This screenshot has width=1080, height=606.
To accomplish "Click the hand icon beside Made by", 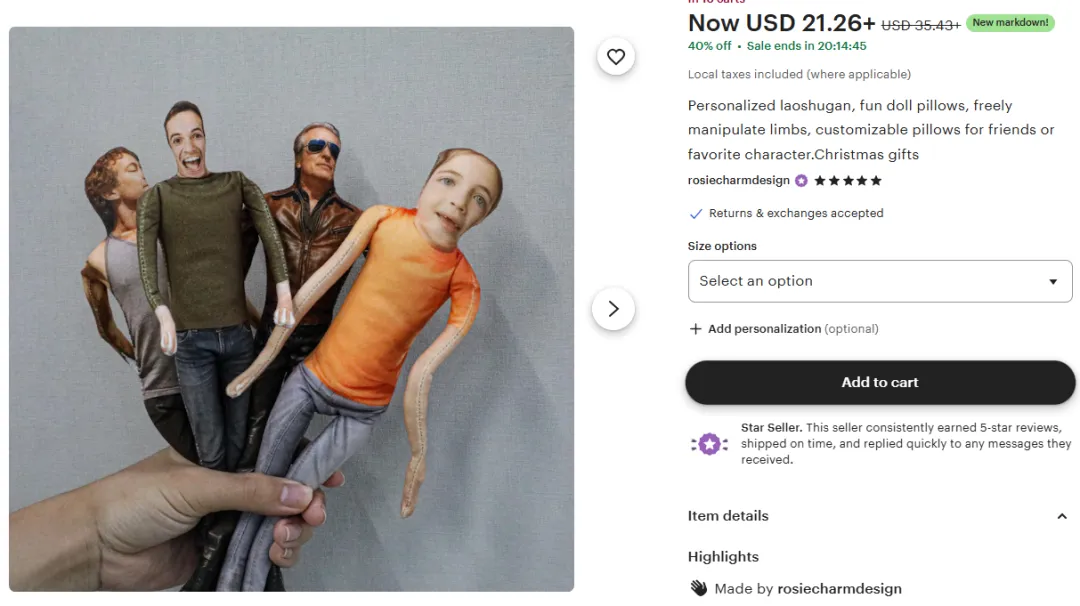I will 698,588.
